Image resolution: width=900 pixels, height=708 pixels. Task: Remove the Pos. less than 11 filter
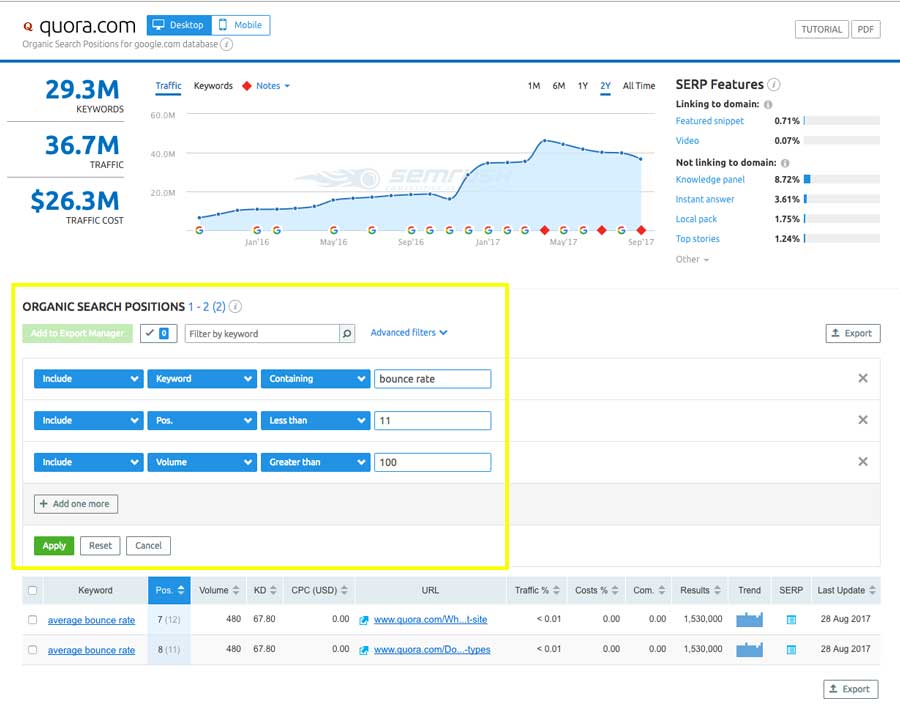862,420
